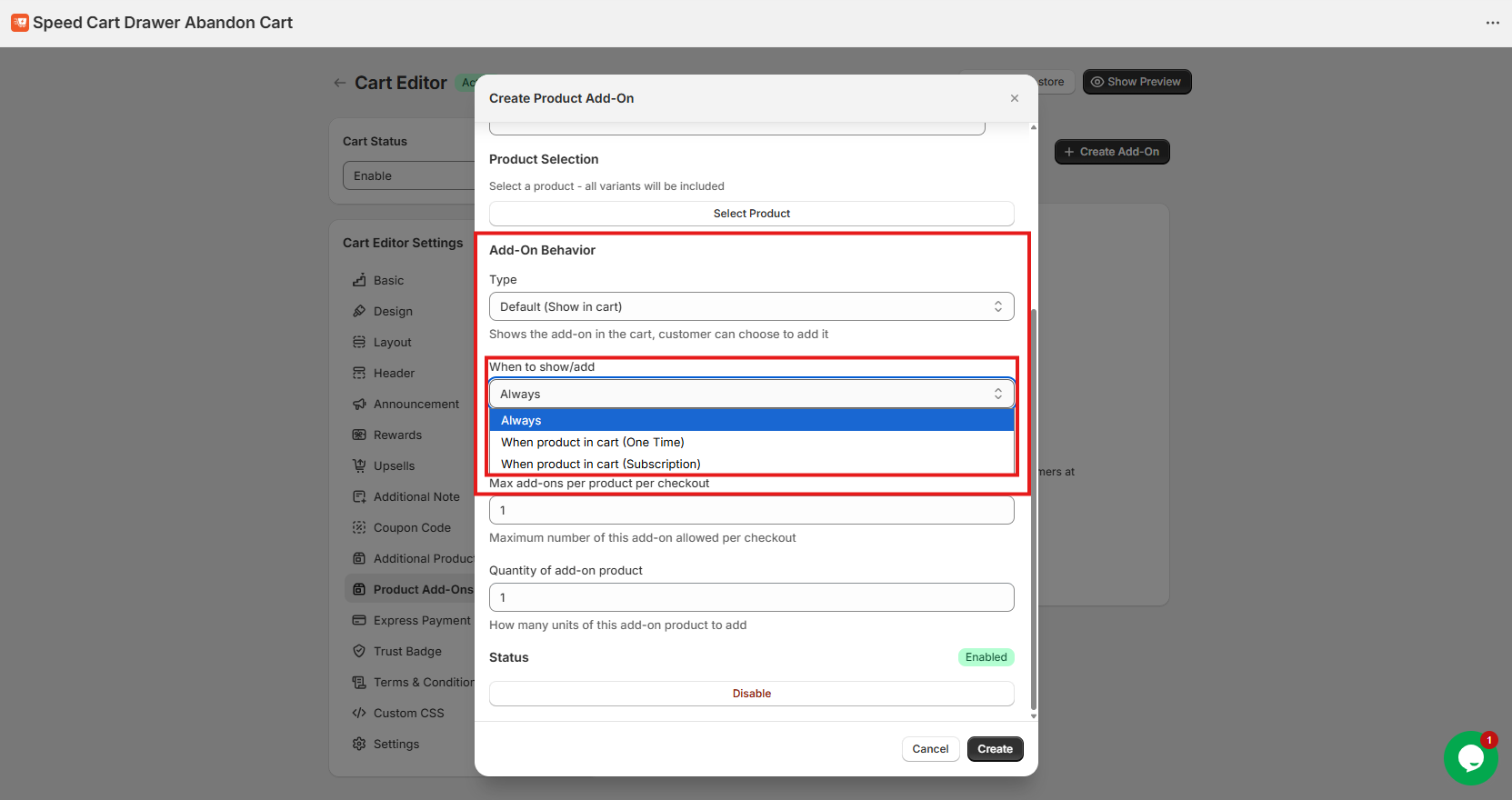Collapse the When to show/add dropdown

751,394
